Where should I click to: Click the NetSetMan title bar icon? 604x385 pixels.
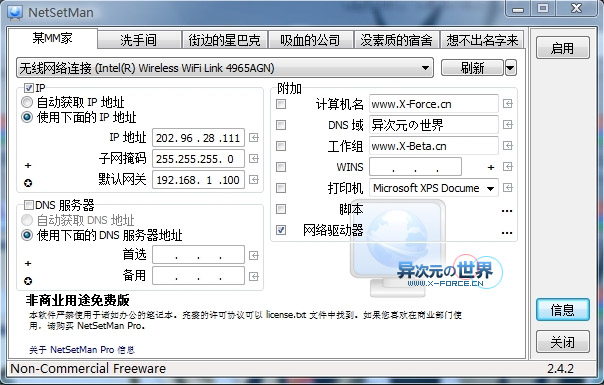click(x=15, y=12)
